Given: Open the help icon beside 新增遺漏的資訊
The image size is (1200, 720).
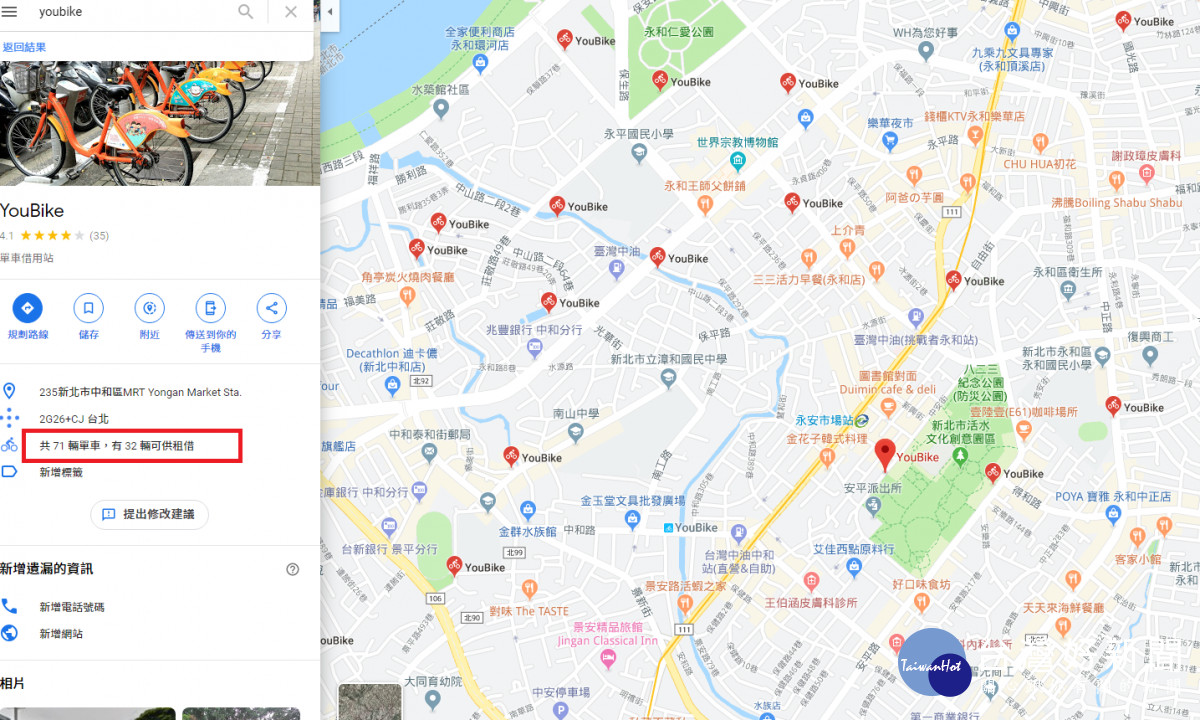Looking at the screenshot, I should [292, 569].
